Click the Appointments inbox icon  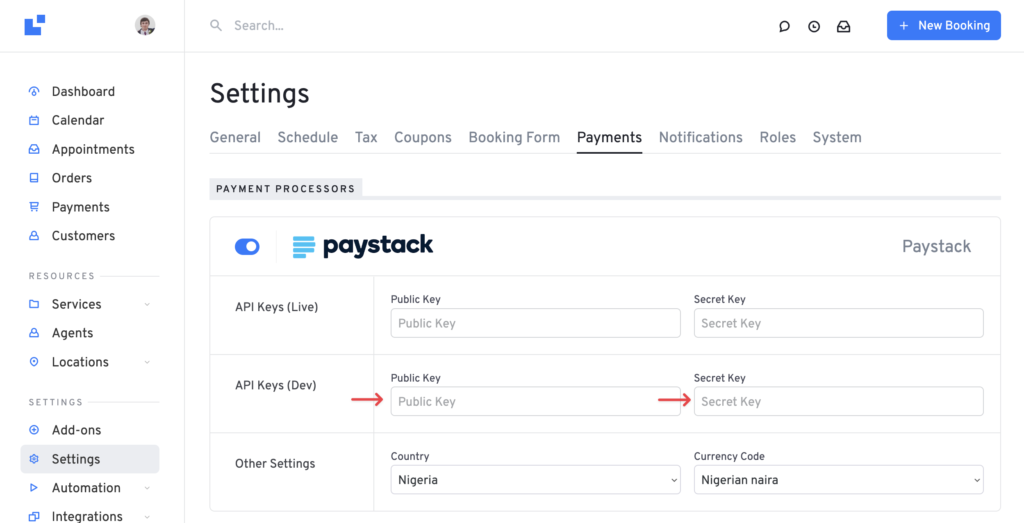34,150
